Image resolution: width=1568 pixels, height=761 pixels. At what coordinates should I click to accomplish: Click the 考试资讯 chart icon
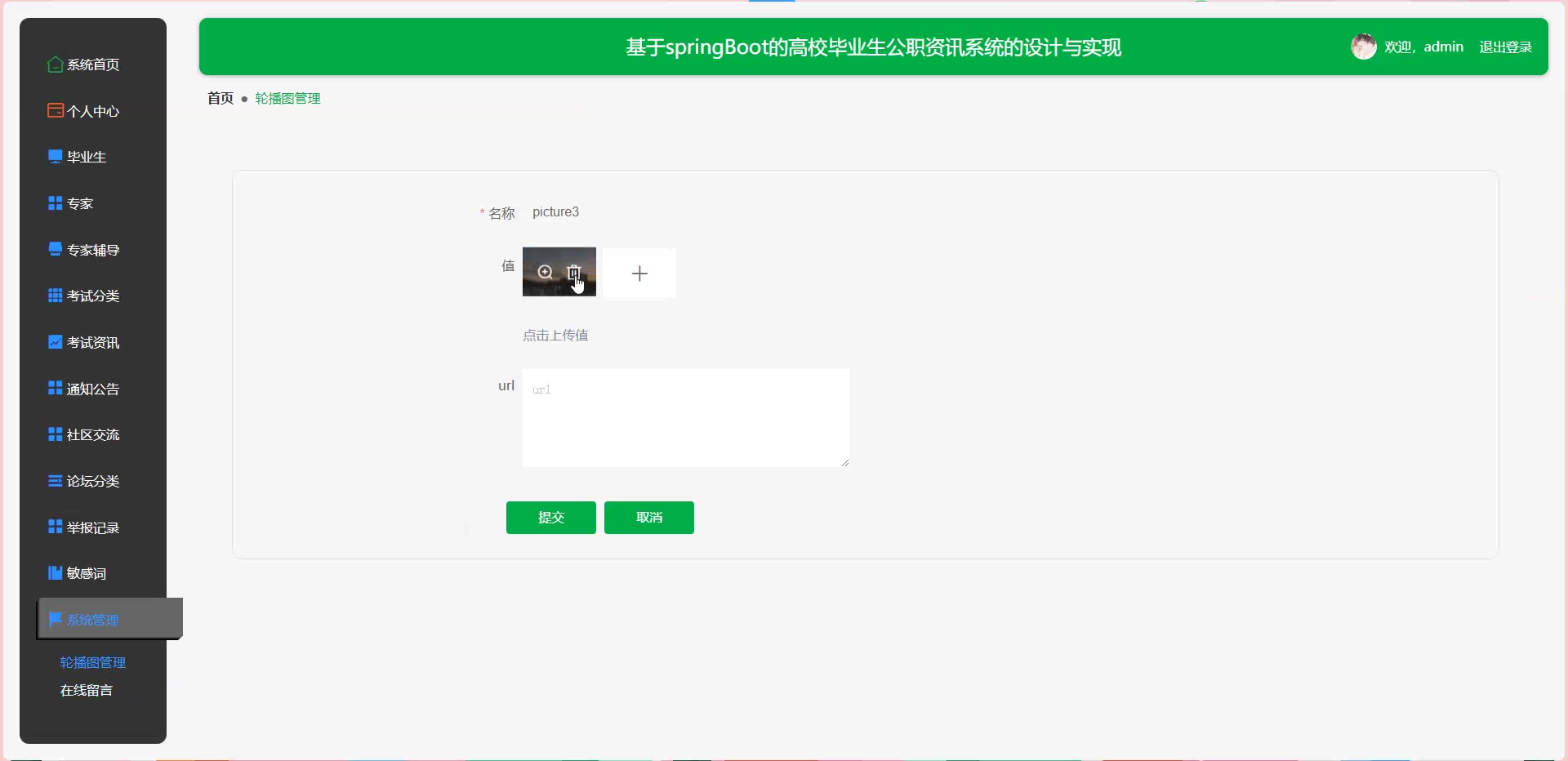coord(55,342)
